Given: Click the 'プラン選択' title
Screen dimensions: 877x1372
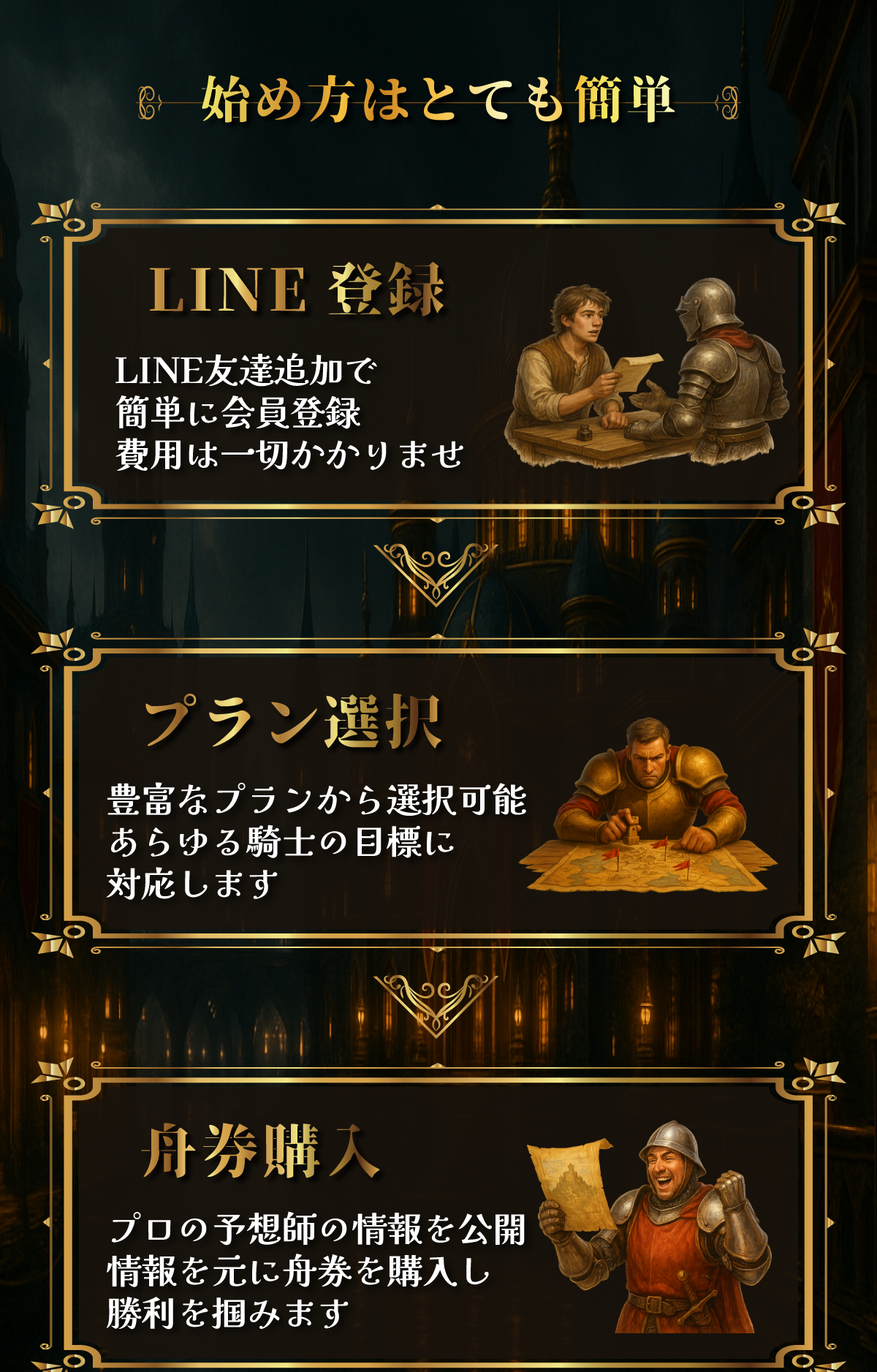Looking at the screenshot, I should [293, 721].
